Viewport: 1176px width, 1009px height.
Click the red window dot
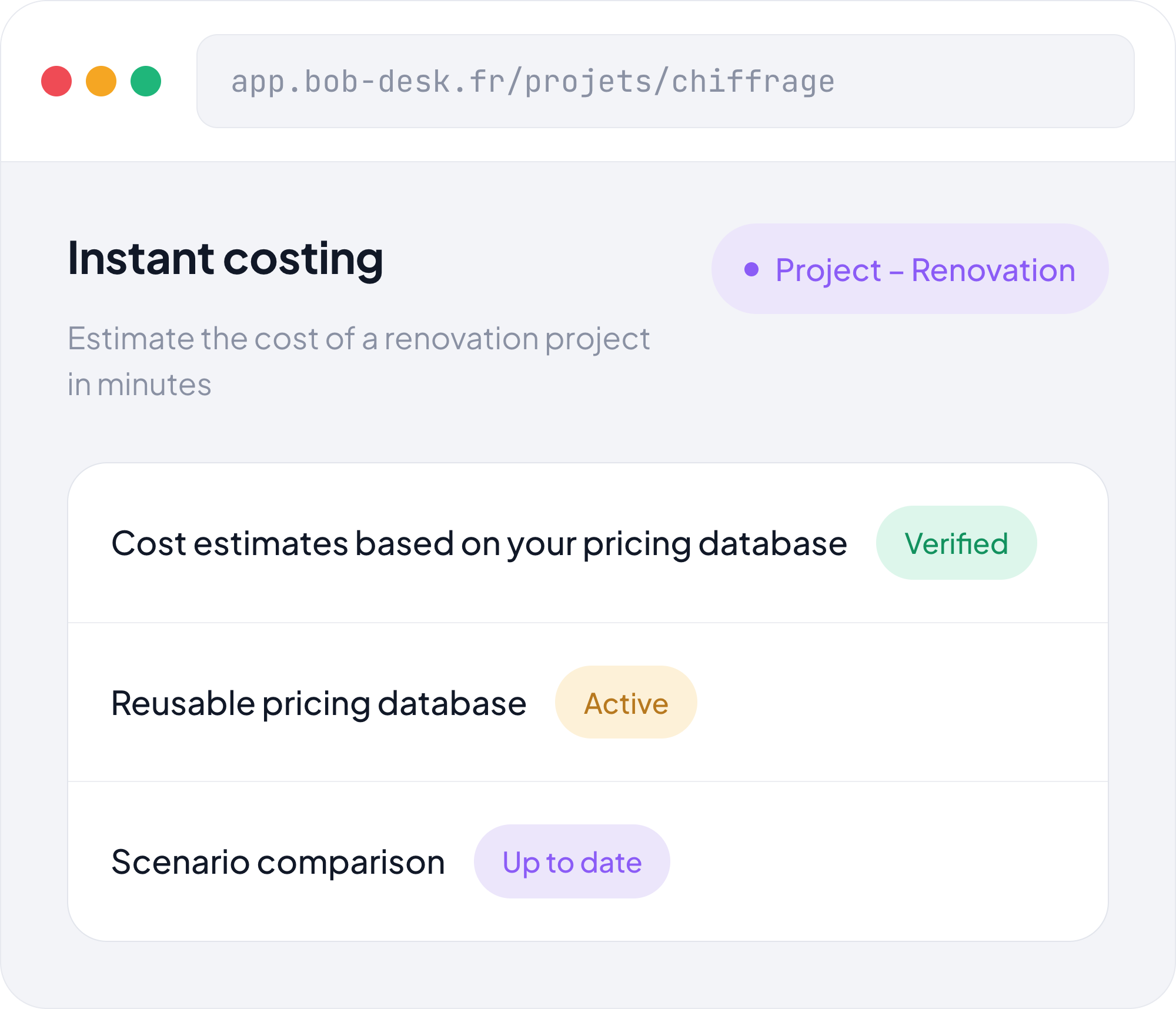coord(56,81)
